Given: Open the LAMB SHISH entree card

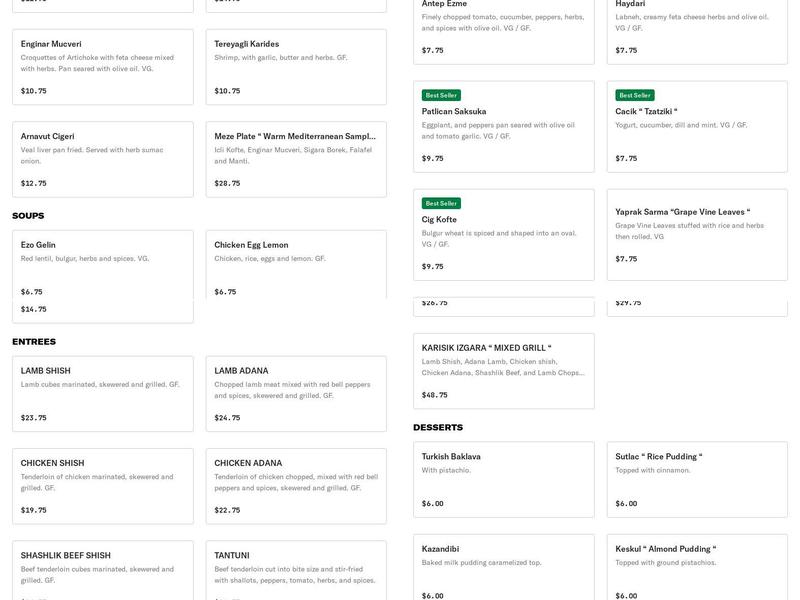Looking at the screenshot, I should pos(102,393).
